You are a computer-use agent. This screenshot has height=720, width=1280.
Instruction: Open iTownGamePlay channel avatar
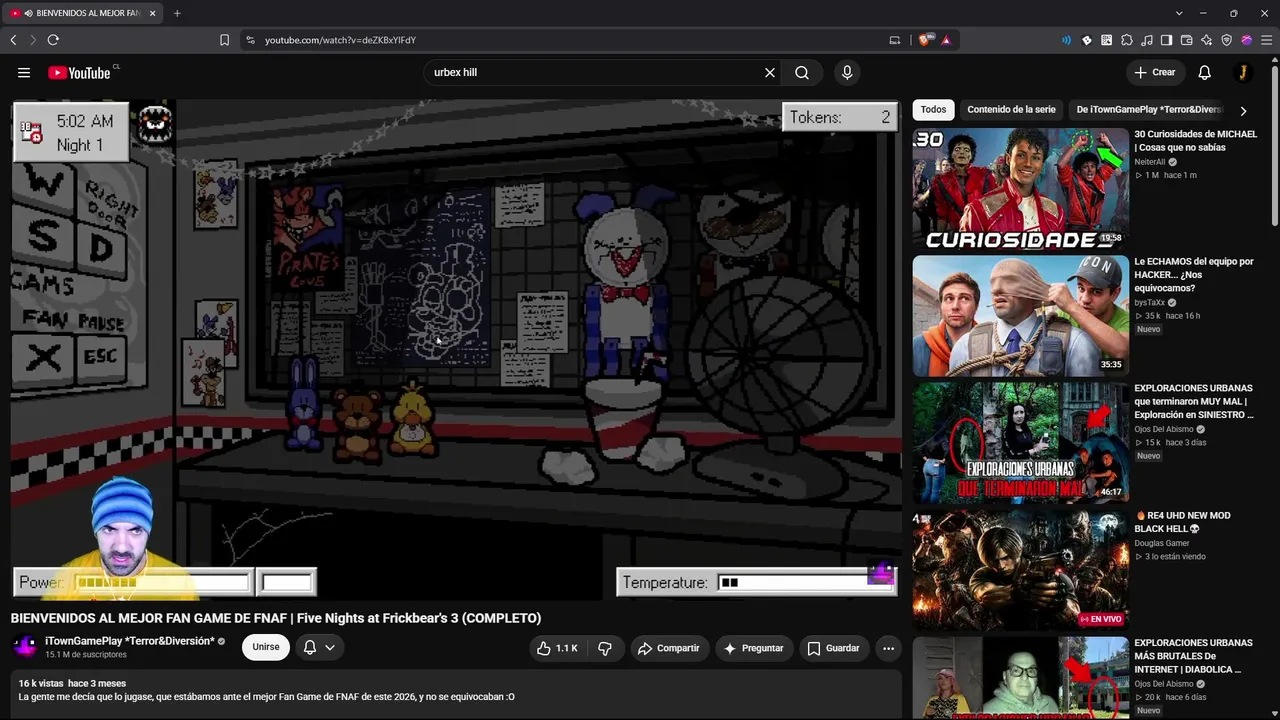(24, 647)
